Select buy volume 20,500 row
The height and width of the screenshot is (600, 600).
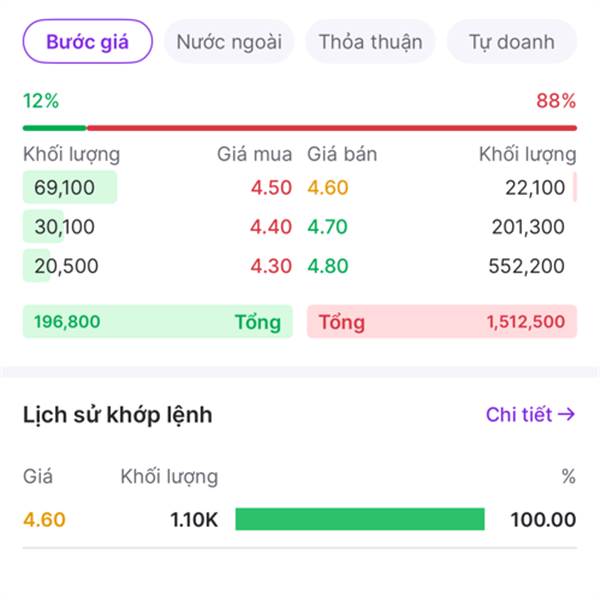tap(65, 267)
